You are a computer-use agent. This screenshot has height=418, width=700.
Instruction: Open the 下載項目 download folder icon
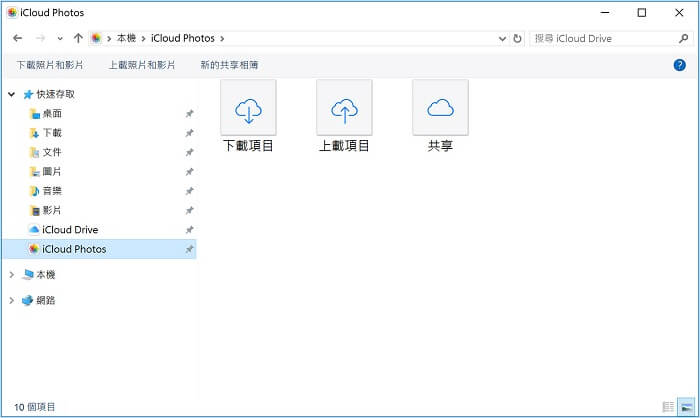[x=248, y=108]
